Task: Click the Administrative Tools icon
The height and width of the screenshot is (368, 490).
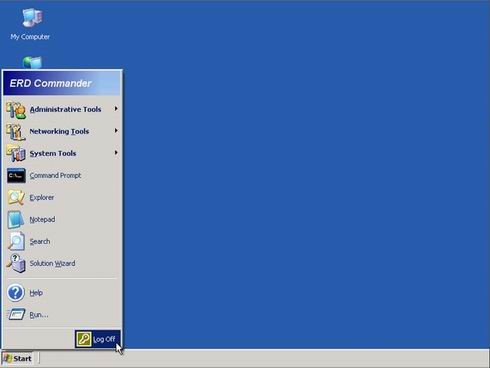Action: [16, 110]
